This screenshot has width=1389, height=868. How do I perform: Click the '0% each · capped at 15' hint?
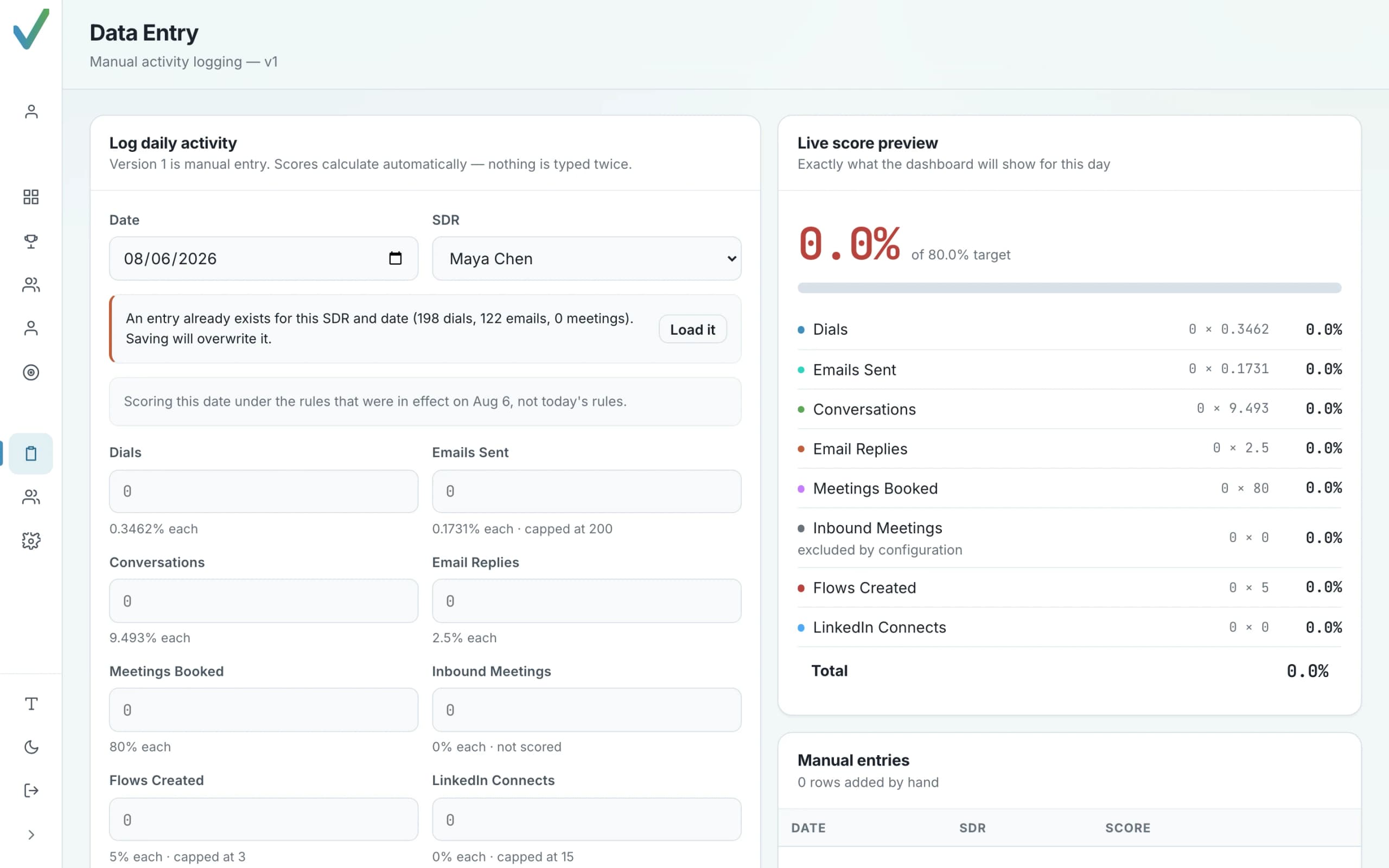tap(503, 857)
